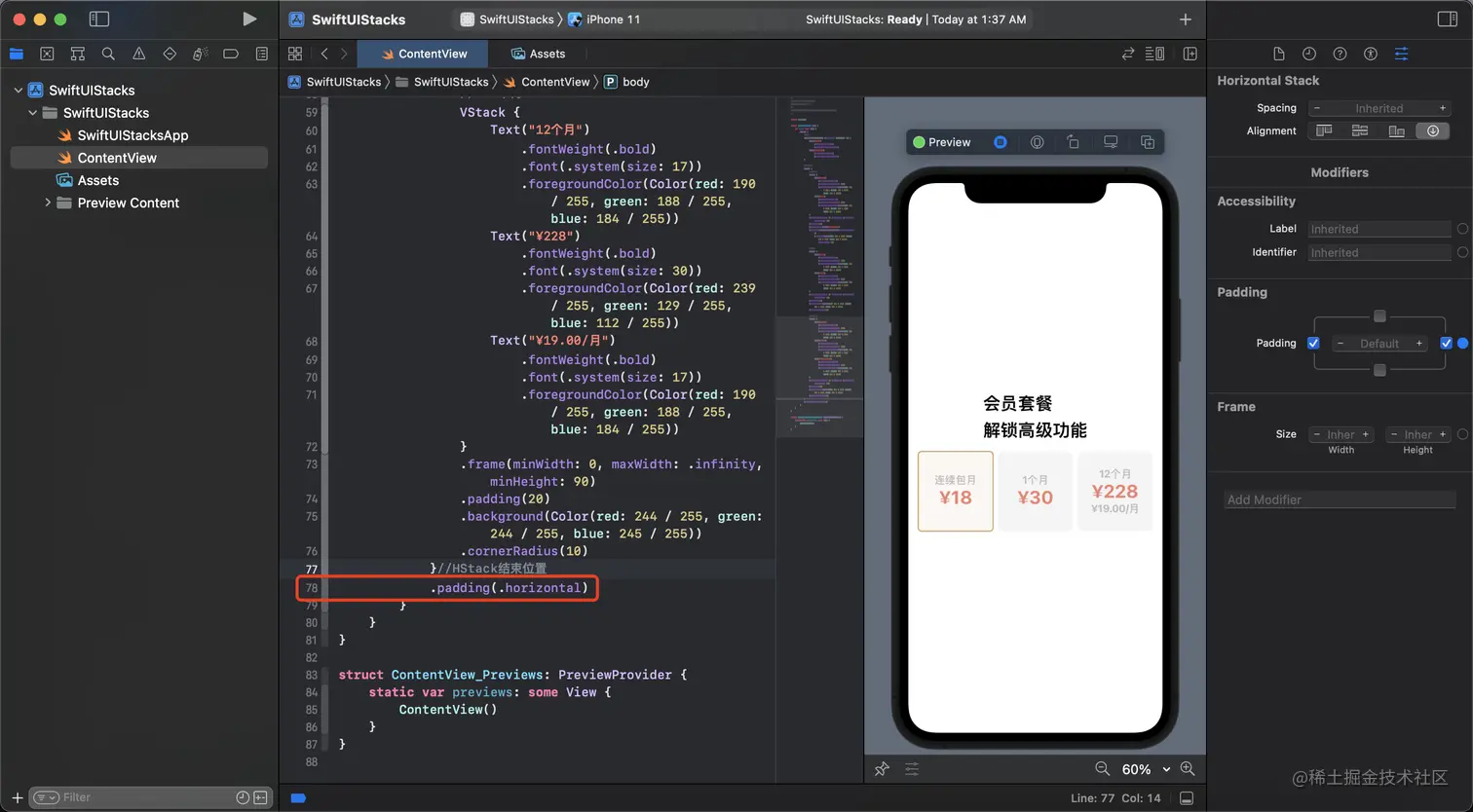Open the ContentView breadcrumb item
Screen dimensions: 1473x812
pyautogui.click(x=547, y=82)
